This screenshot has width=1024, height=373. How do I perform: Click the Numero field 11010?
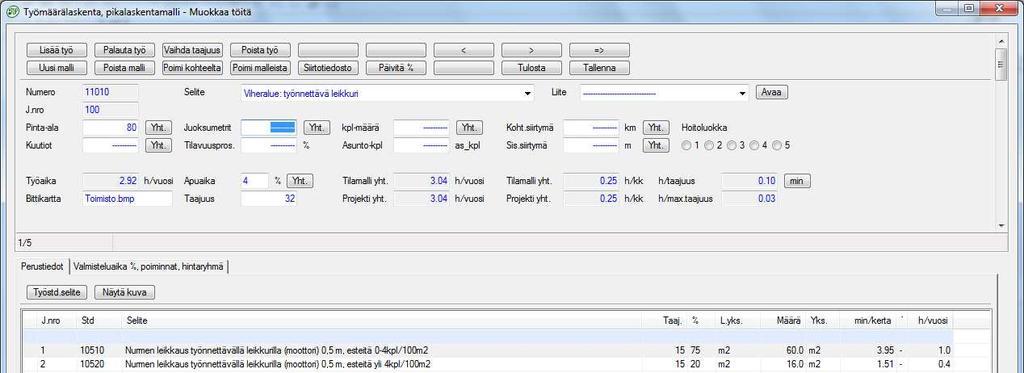(x=110, y=92)
